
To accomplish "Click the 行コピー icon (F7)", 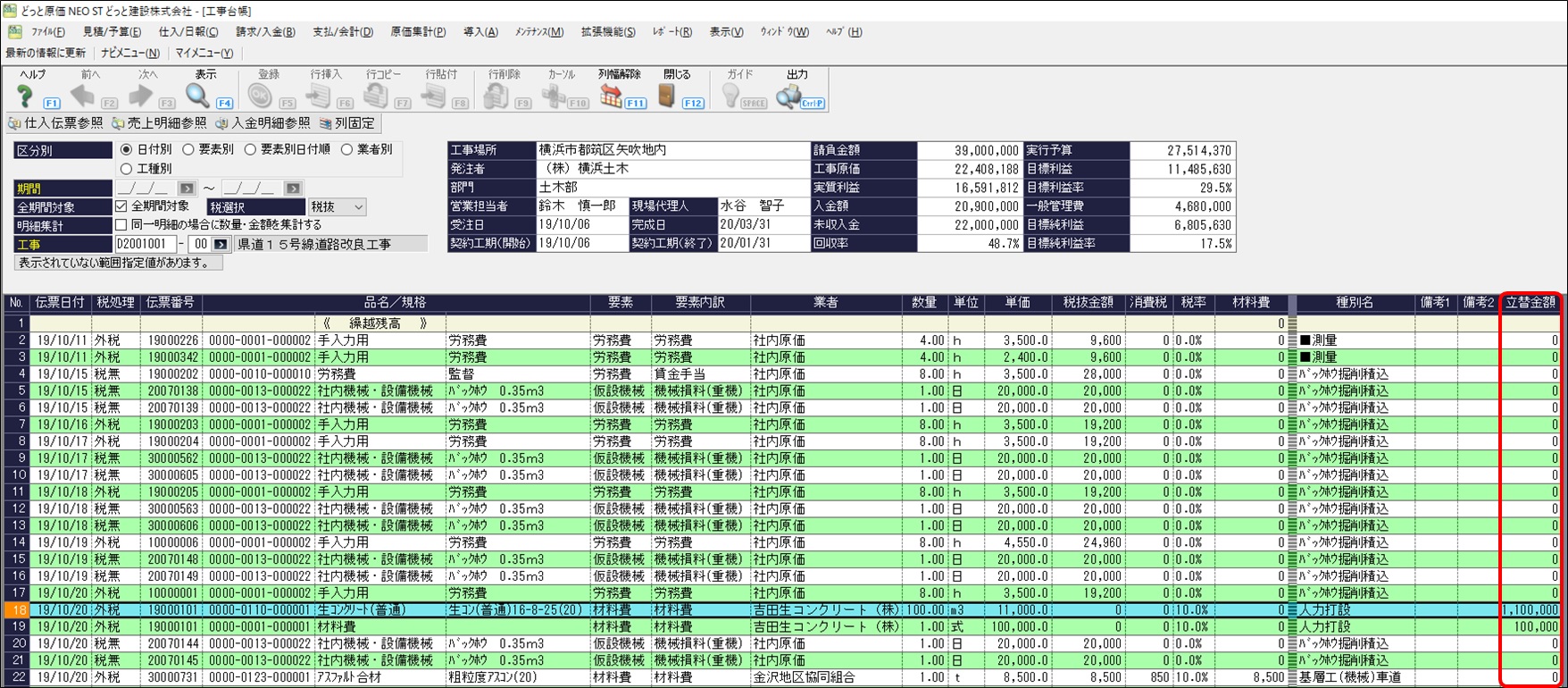I will (x=376, y=96).
